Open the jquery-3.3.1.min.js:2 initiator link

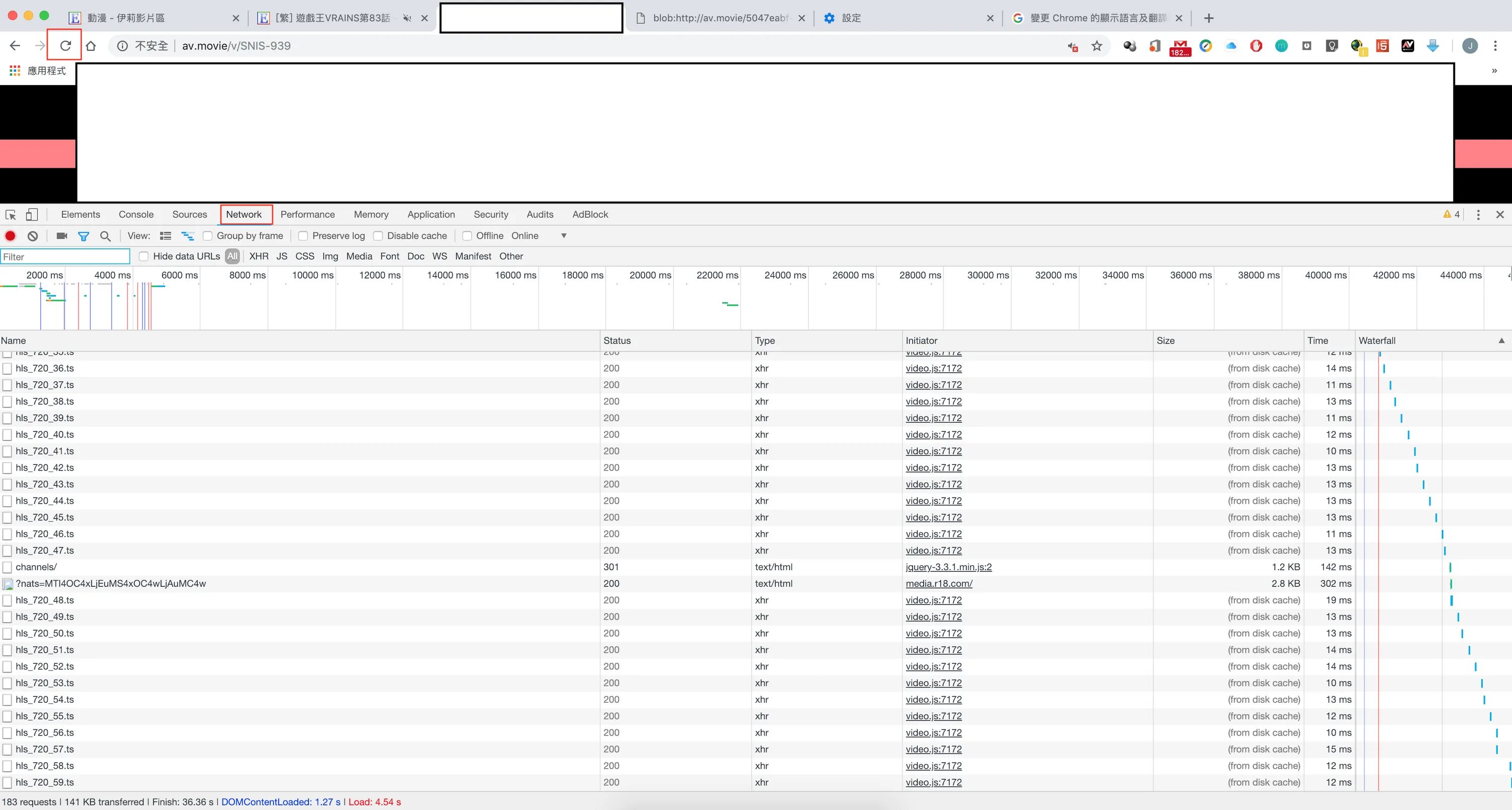tap(948, 567)
